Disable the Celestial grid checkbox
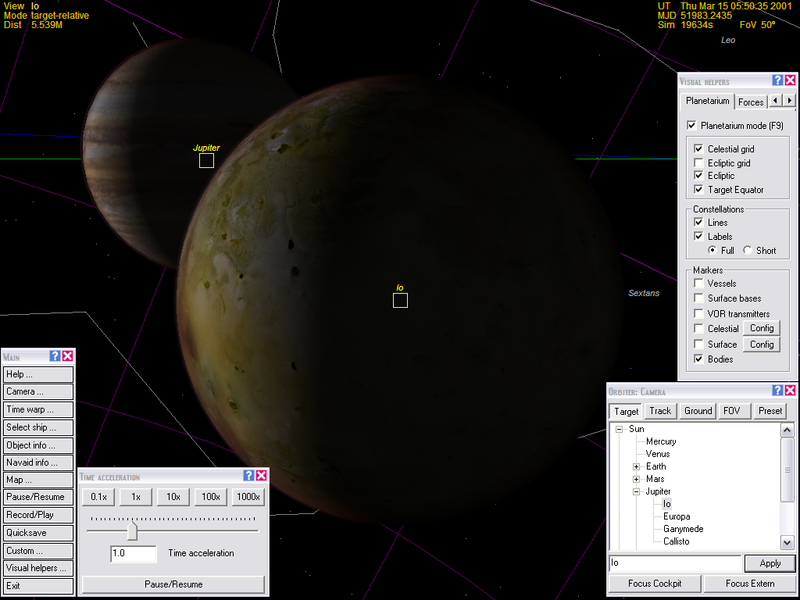Viewport: 800px width, 600px height. click(x=699, y=149)
